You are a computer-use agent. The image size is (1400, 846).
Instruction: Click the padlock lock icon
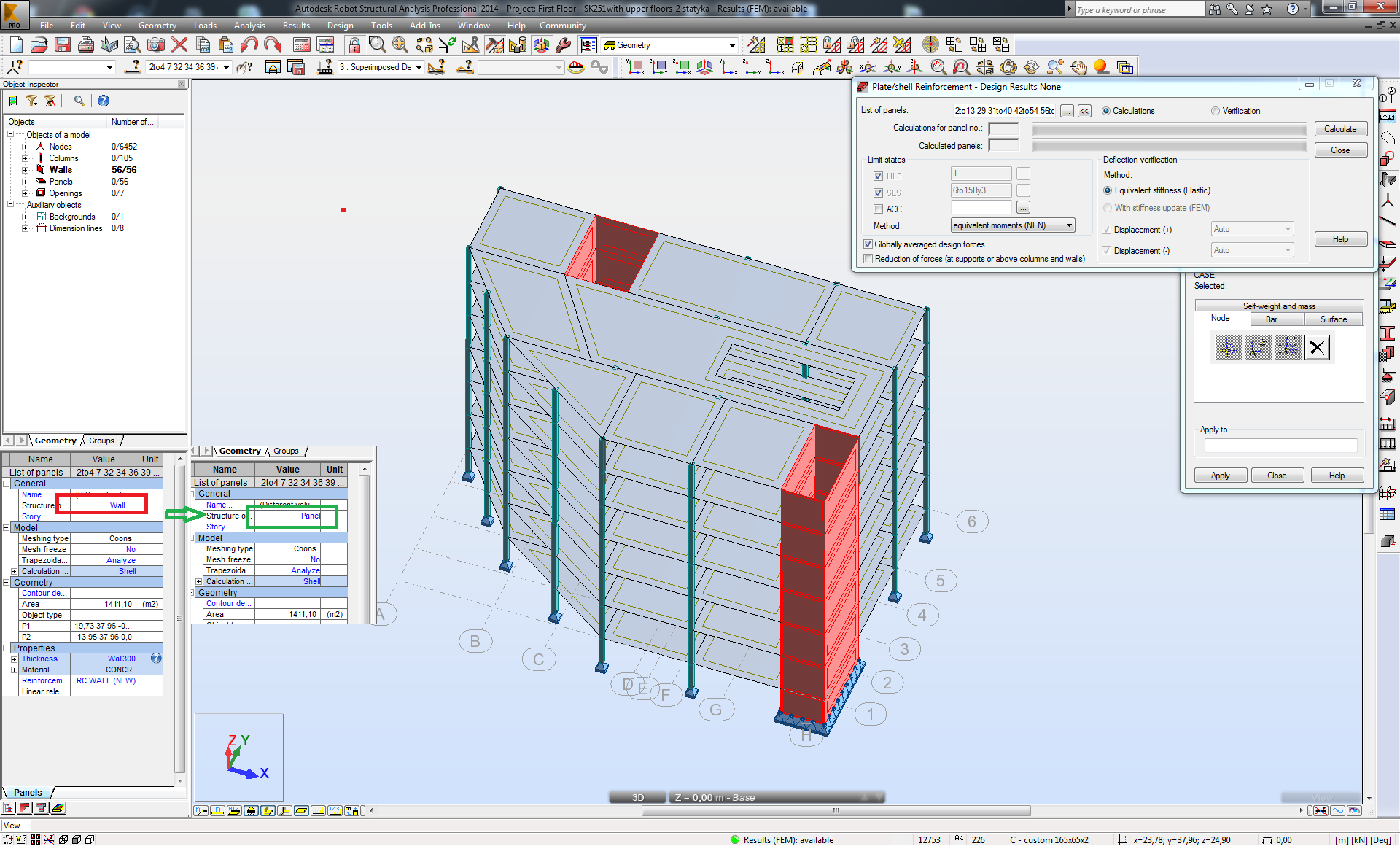(354, 45)
